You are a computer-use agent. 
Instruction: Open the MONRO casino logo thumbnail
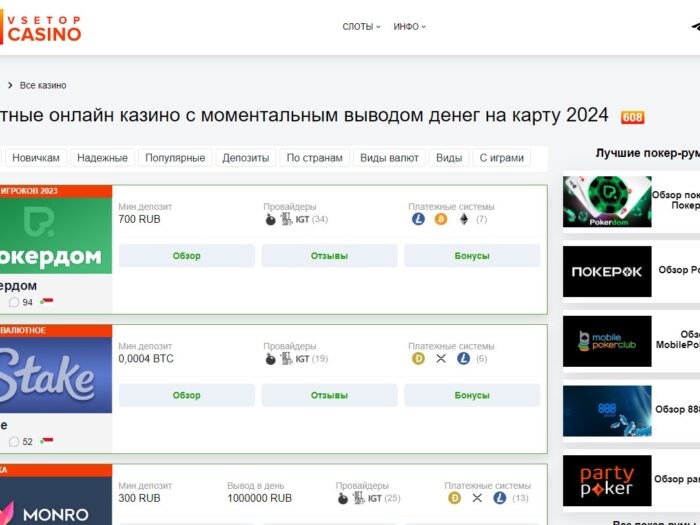point(56,501)
